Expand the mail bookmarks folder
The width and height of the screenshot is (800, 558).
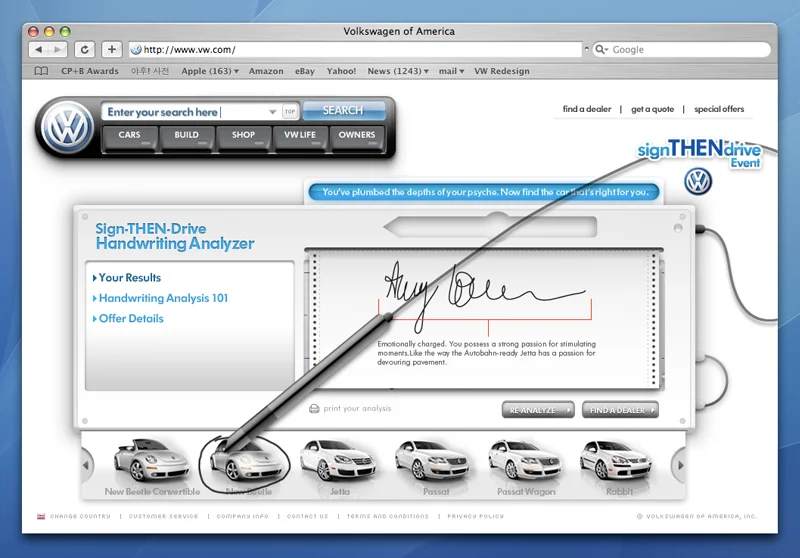pos(451,71)
